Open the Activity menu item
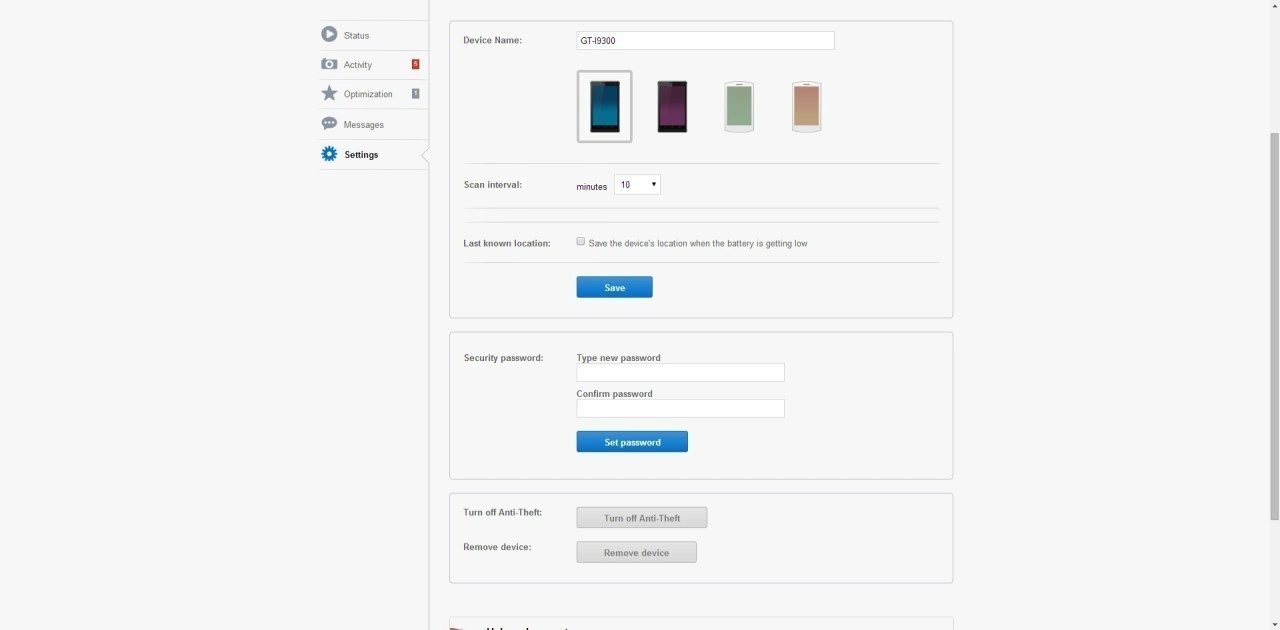1280x630 pixels. tap(373, 65)
